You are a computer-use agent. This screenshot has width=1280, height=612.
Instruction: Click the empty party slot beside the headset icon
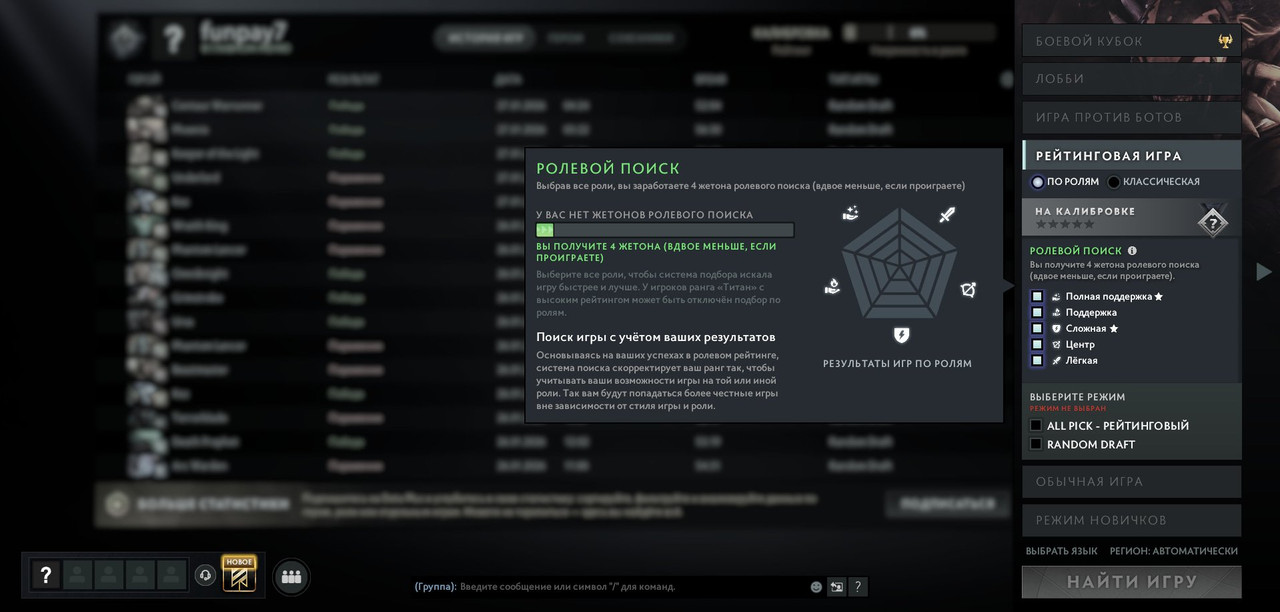click(171, 575)
